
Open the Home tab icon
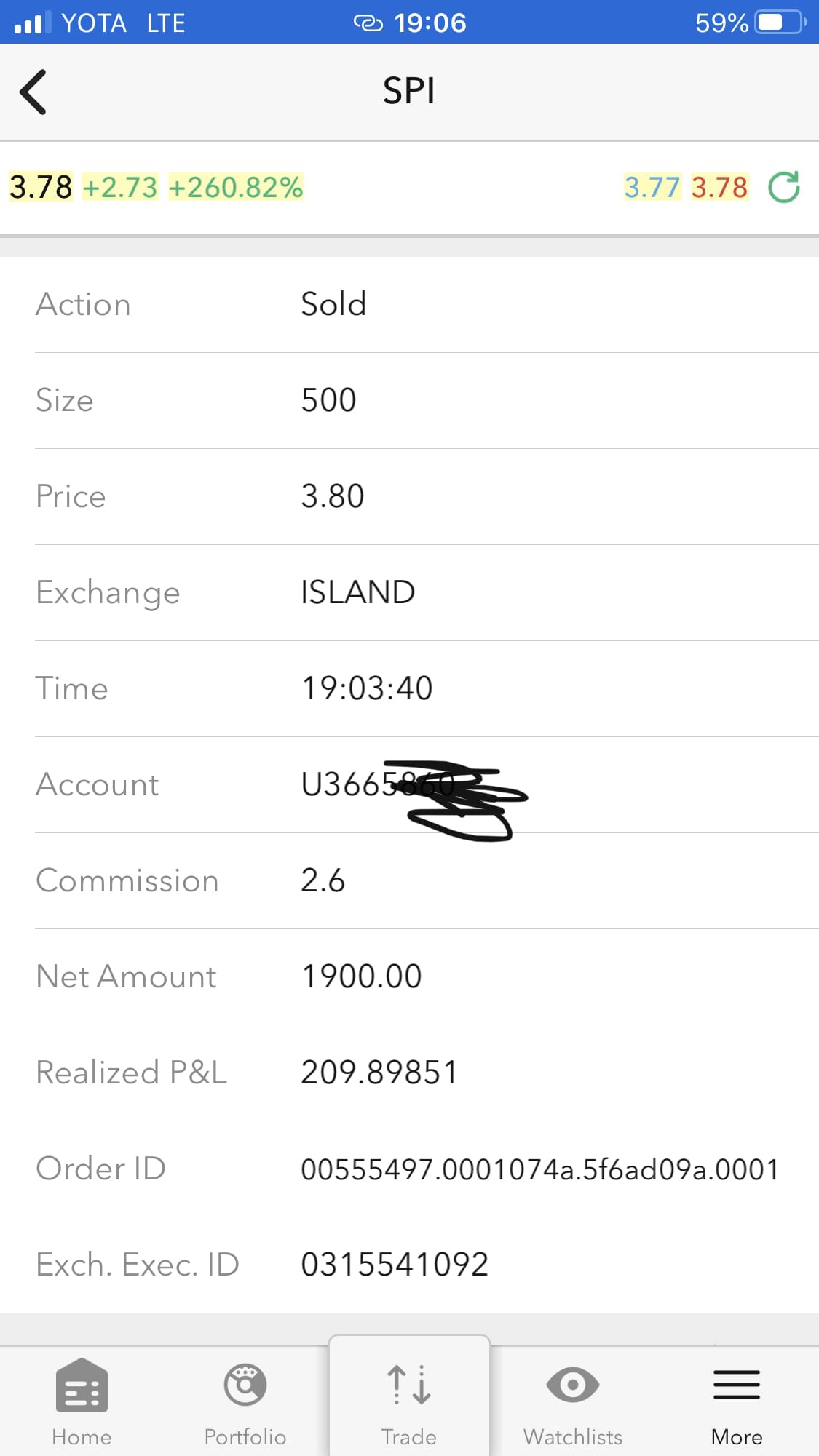tap(82, 1385)
